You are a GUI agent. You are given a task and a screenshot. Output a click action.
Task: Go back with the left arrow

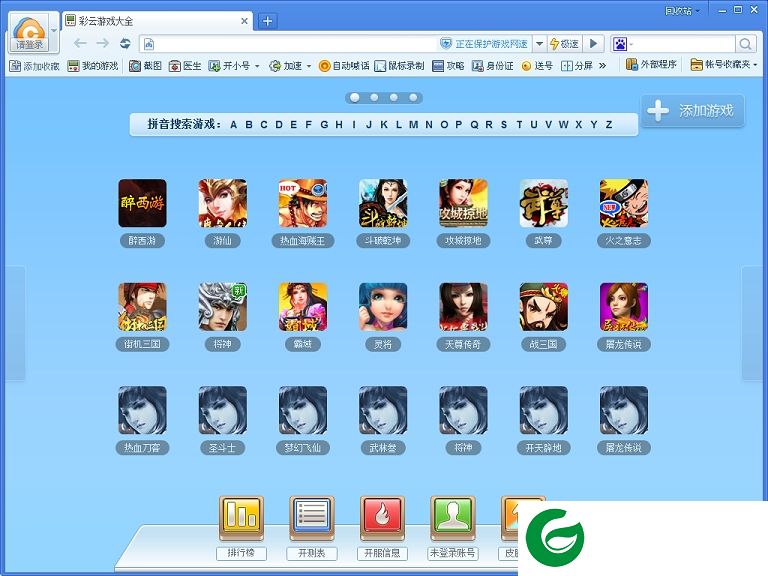pos(80,44)
